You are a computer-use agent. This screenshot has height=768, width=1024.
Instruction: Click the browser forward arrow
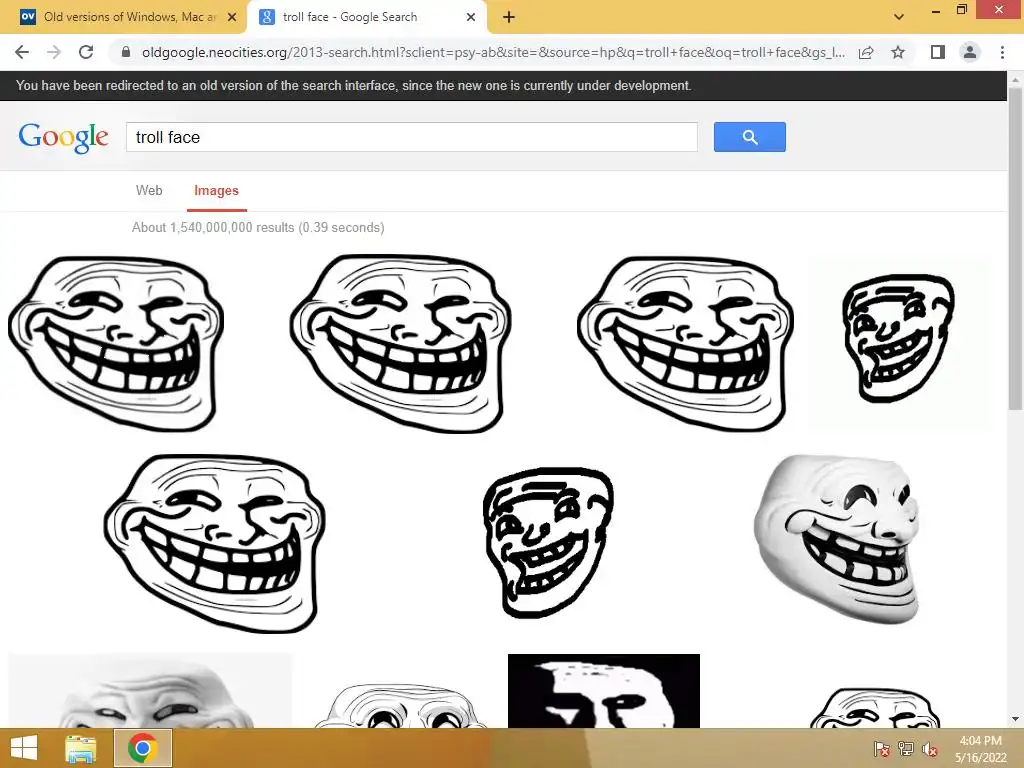point(54,52)
